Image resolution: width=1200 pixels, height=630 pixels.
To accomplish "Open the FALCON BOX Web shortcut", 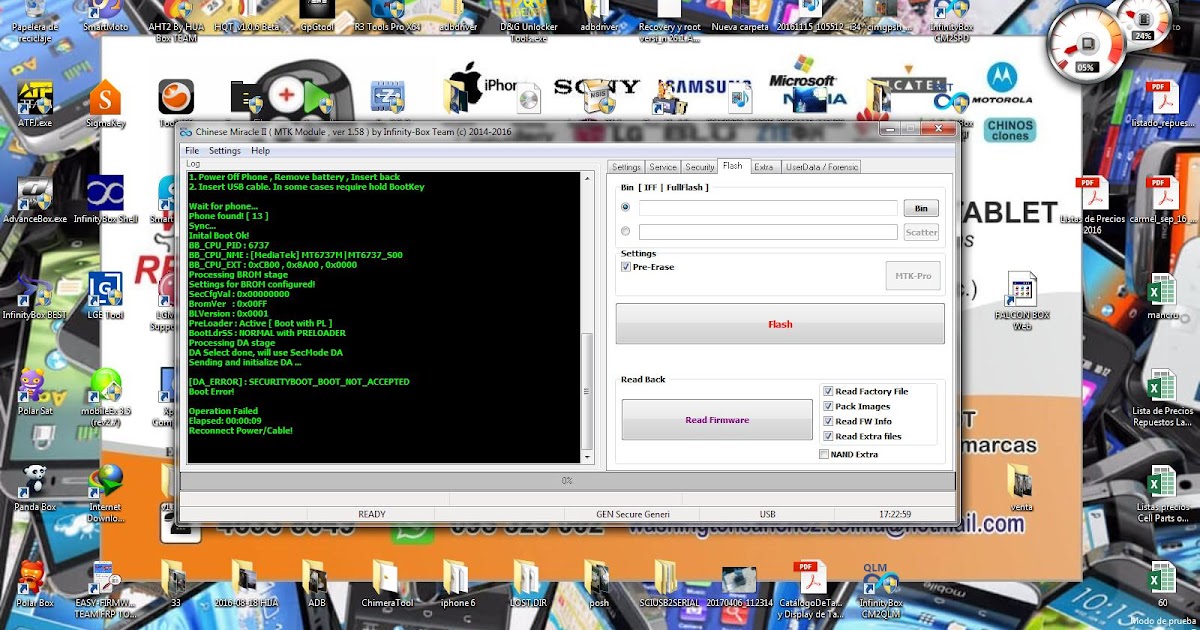I will point(1022,300).
